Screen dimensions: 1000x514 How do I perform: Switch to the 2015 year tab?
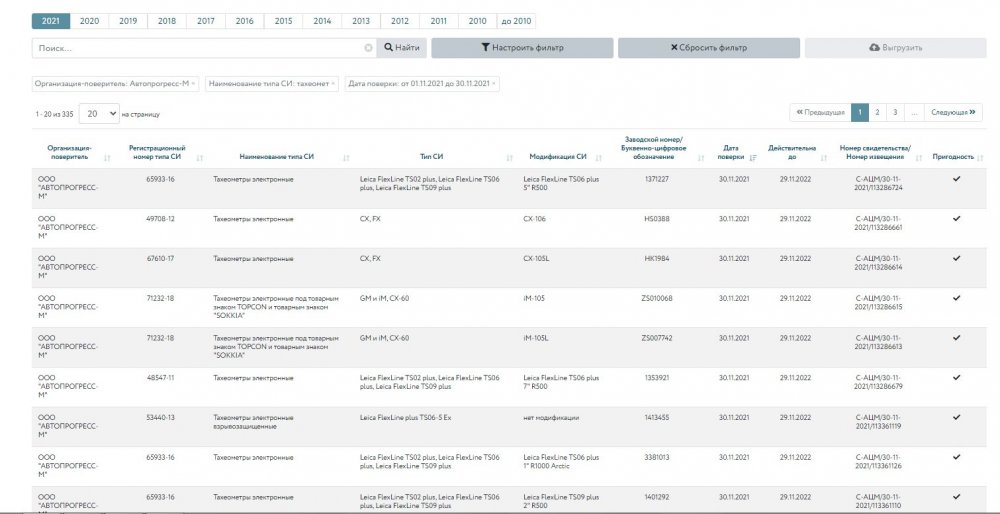pos(283,20)
